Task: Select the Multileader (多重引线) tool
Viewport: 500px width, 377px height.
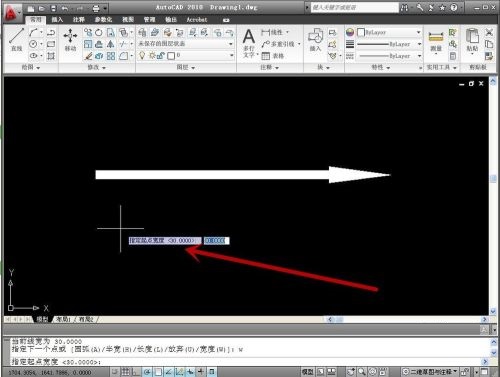Action: click(278, 44)
